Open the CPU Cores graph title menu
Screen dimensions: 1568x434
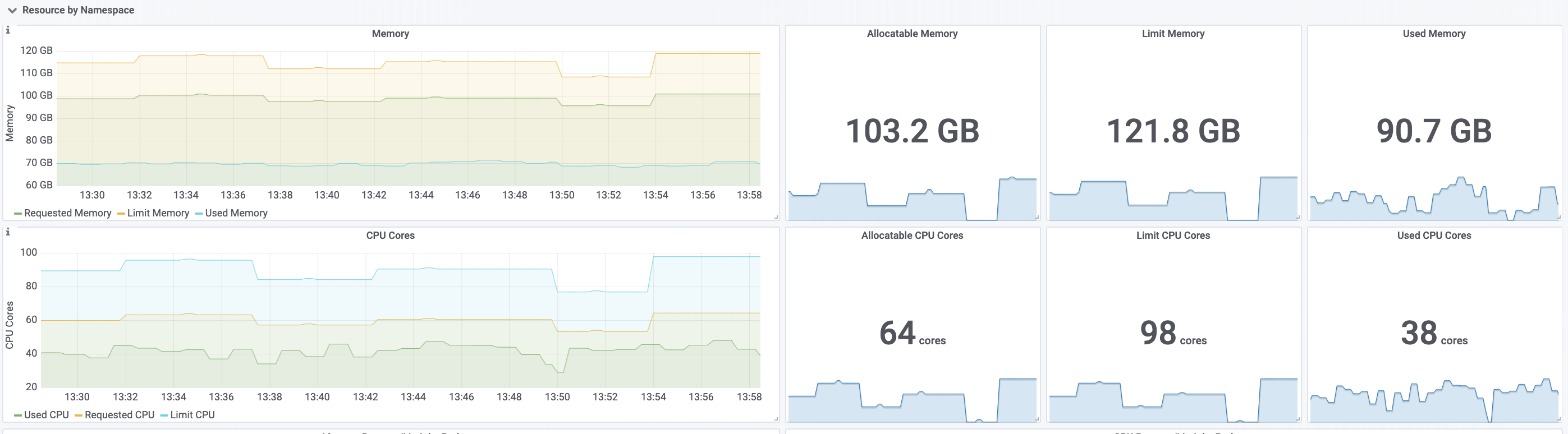[390, 236]
